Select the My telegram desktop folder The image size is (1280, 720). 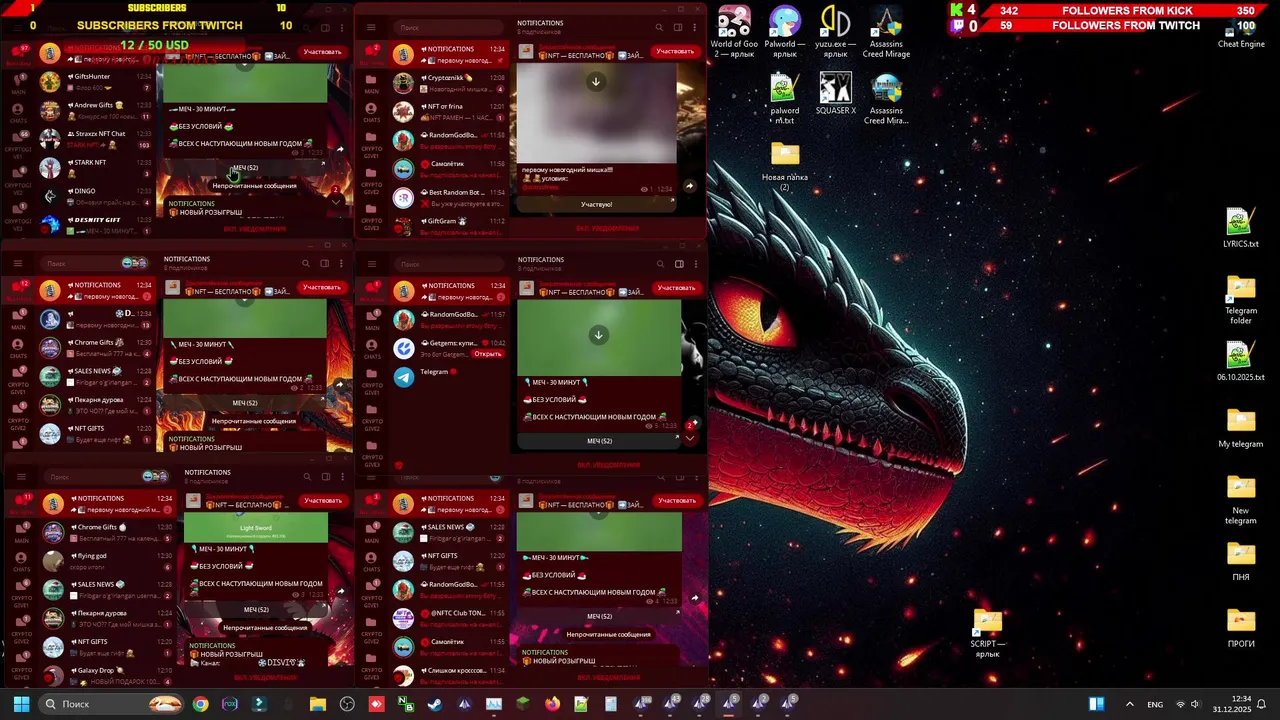pos(1240,428)
